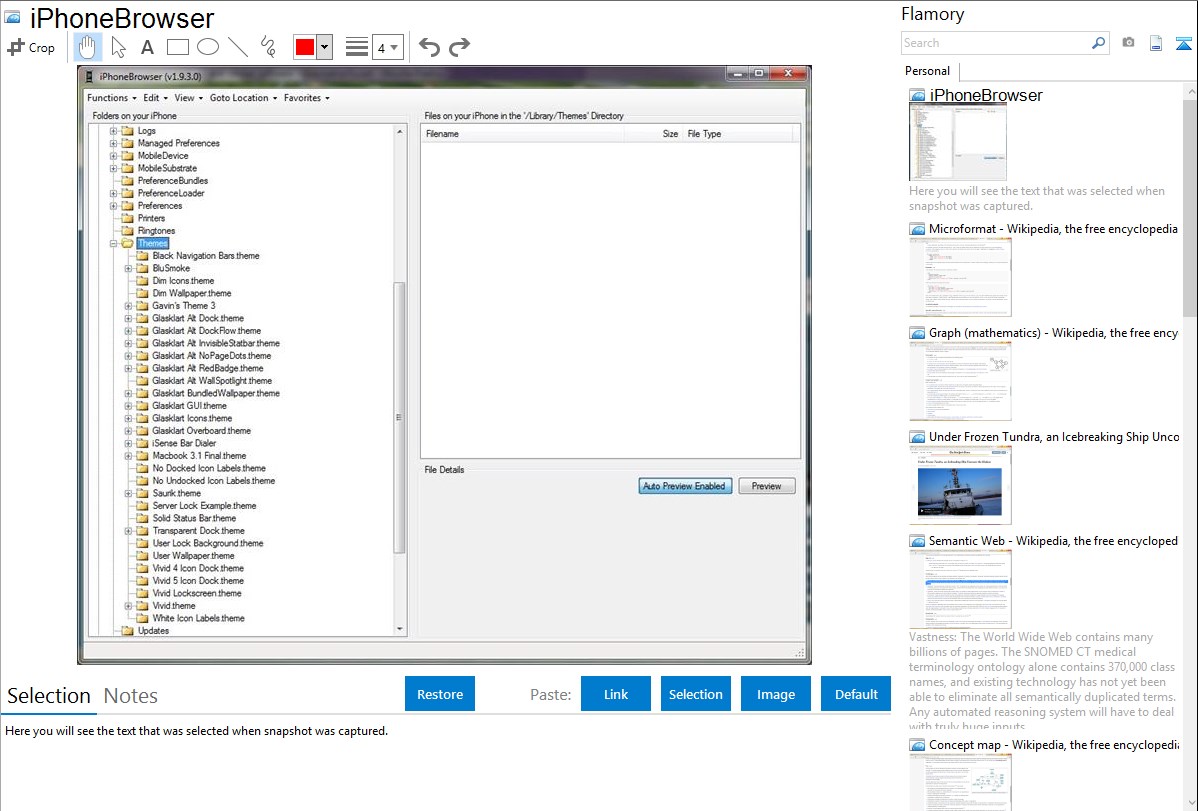Expand the MobileDevice folder

113,156
